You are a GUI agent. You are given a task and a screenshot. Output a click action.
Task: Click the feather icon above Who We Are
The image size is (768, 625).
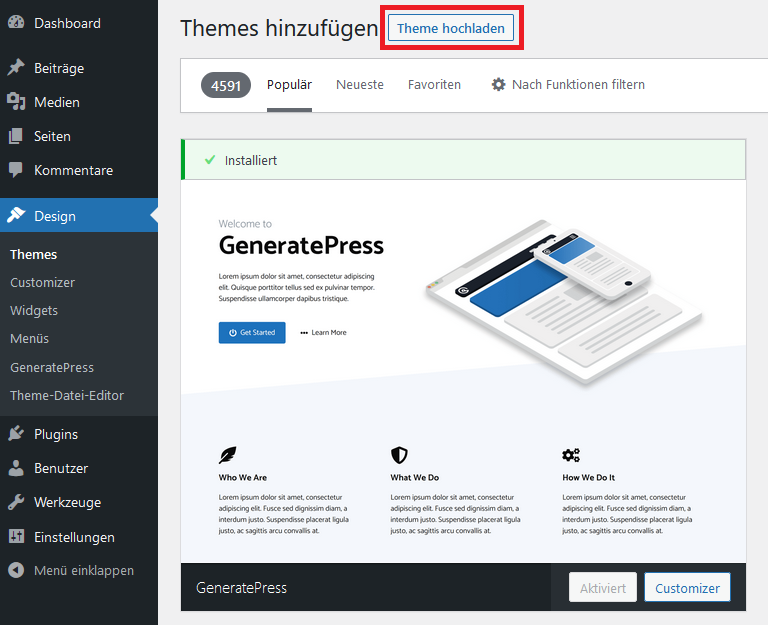click(228, 455)
